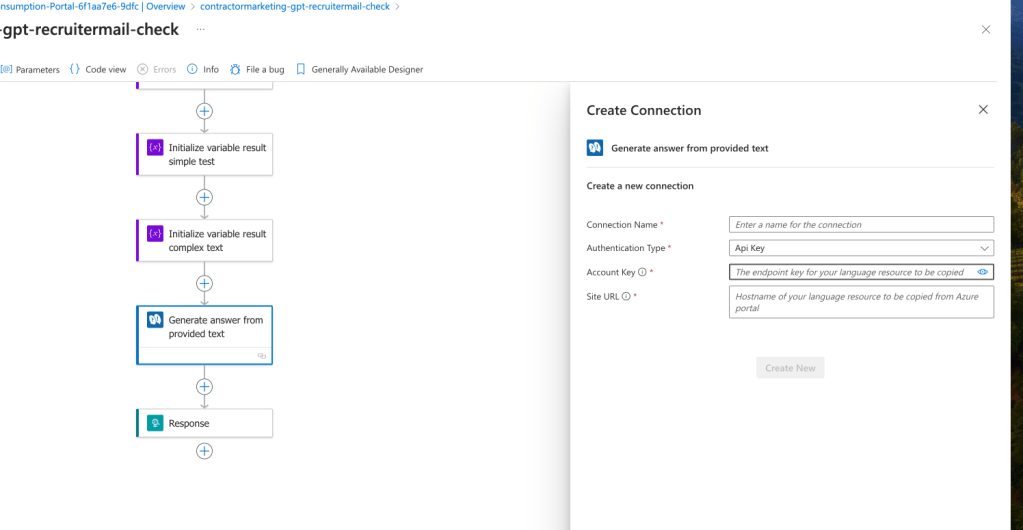Switch to Generally Available Designer
The image size is (1023, 530).
tap(359, 69)
